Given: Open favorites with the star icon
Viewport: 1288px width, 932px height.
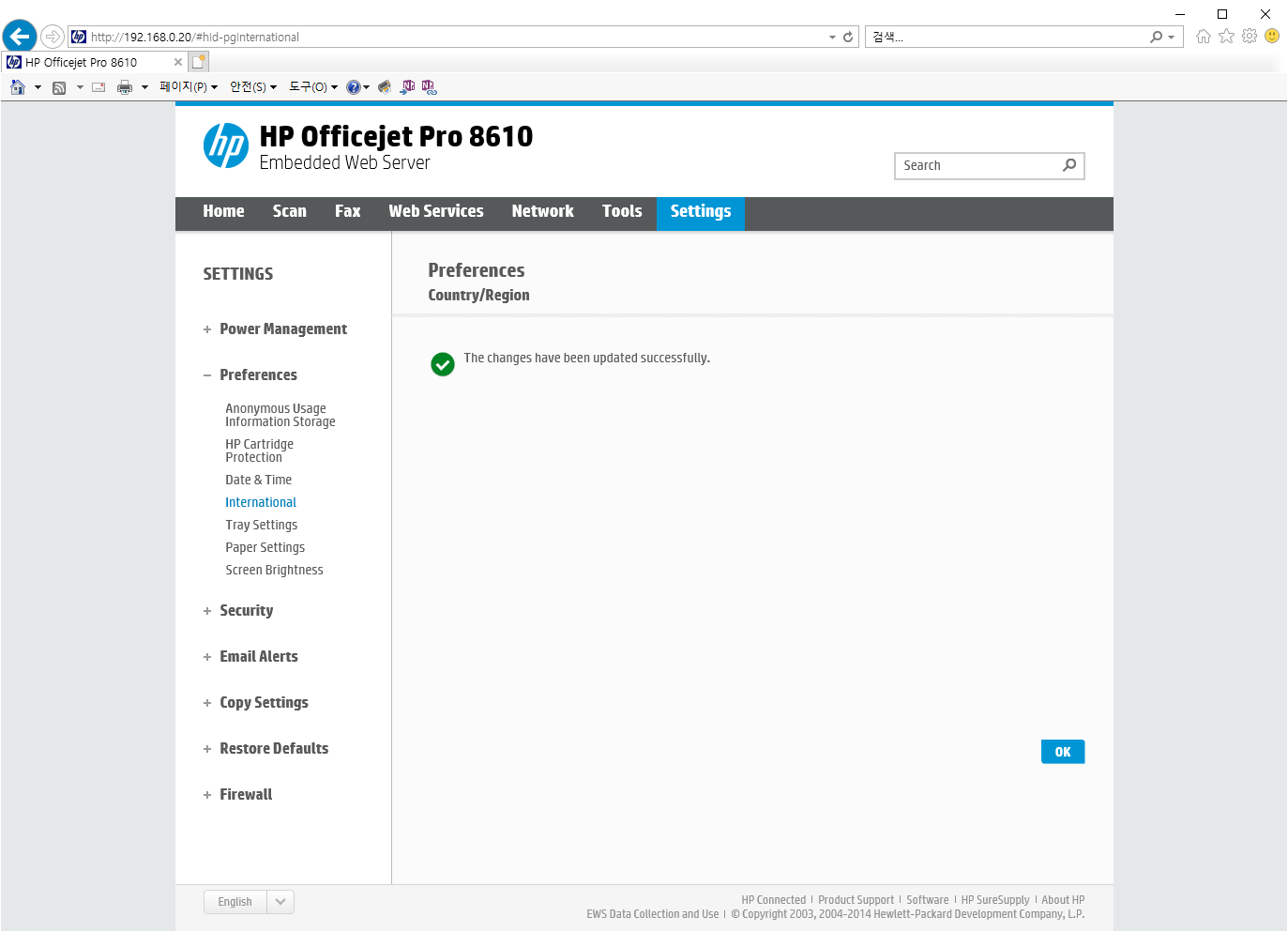Looking at the screenshot, I should (1226, 36).
